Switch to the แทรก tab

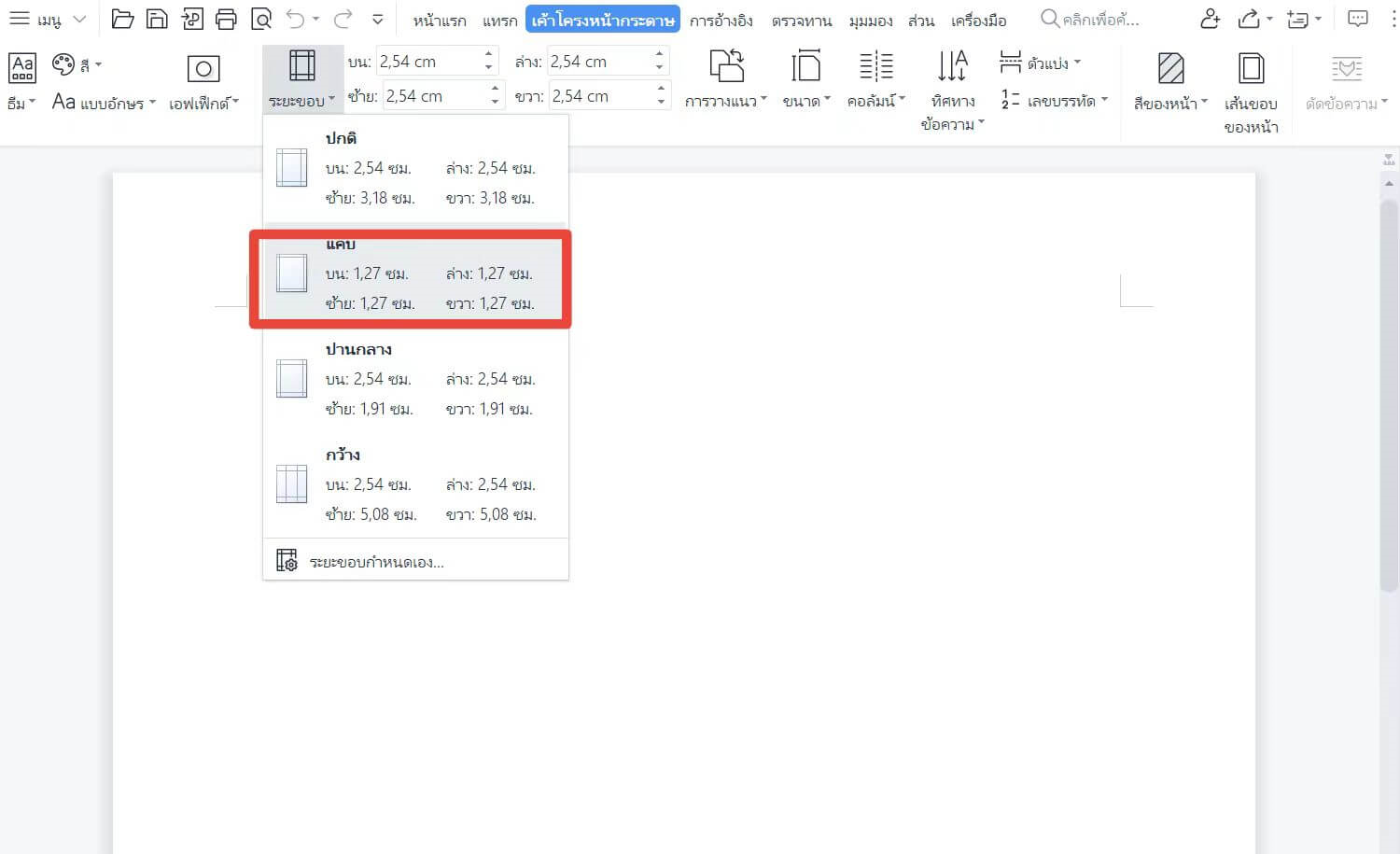tap(500, 20)
